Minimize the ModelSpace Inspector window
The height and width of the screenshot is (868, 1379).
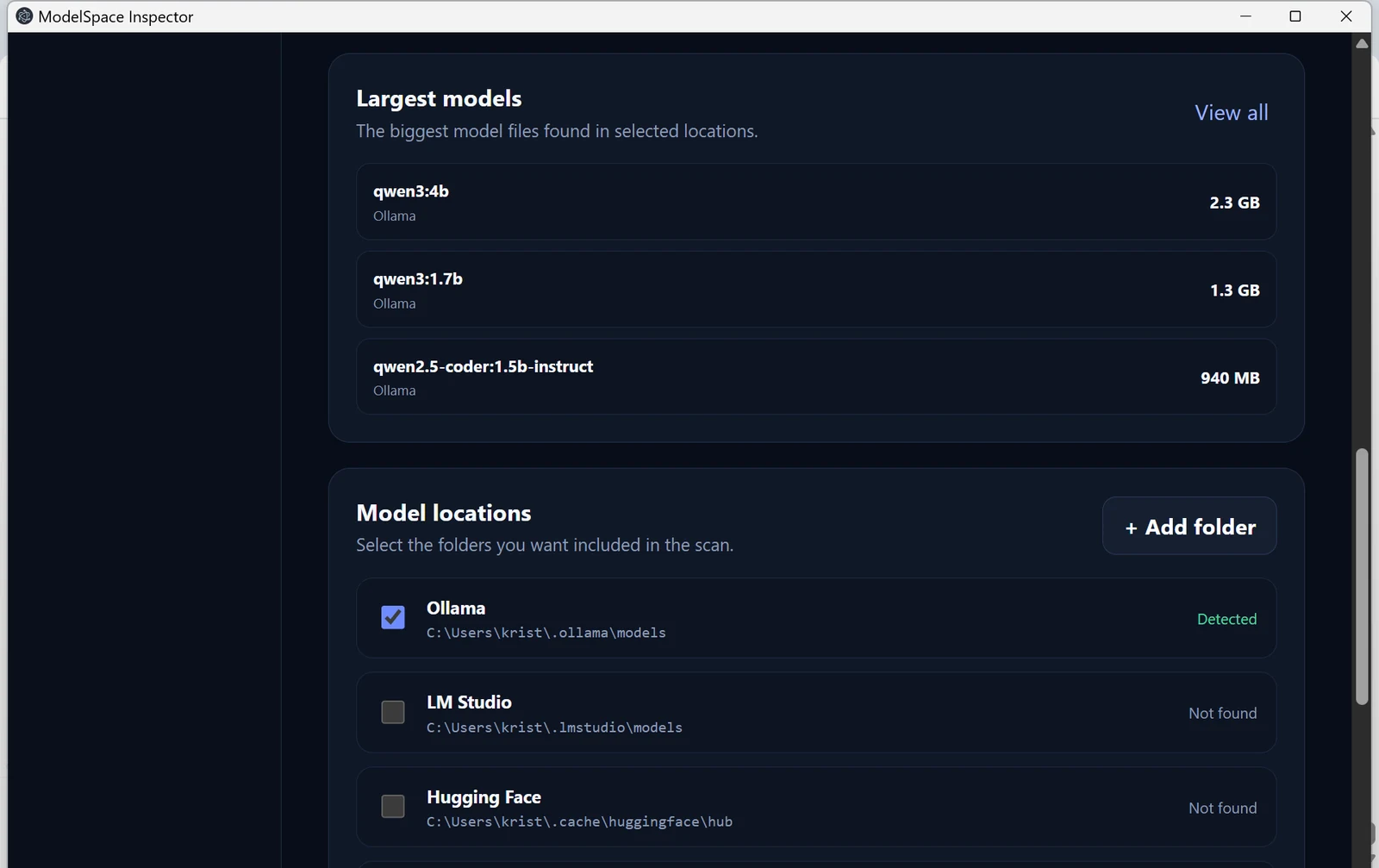1245,16
